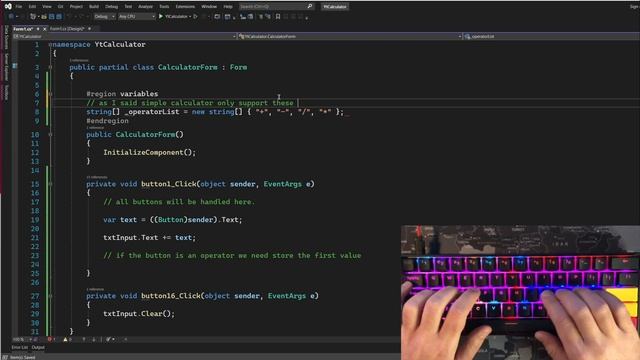Click the toolbar overflow options arrow
640x360 pixels.
[x=307, y=18]
